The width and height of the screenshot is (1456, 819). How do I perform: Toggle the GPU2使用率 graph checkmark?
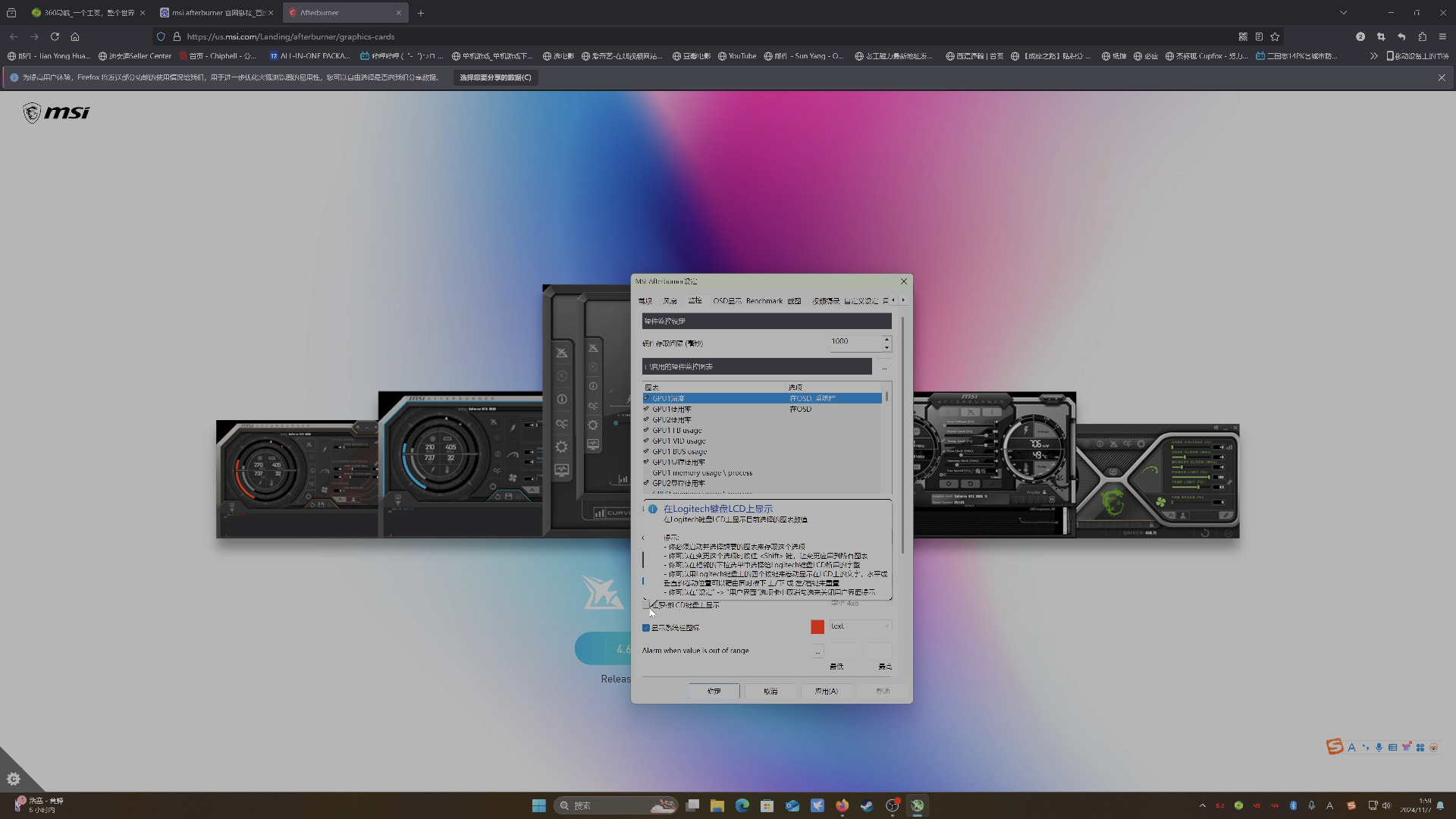click(x=646, y=419)
